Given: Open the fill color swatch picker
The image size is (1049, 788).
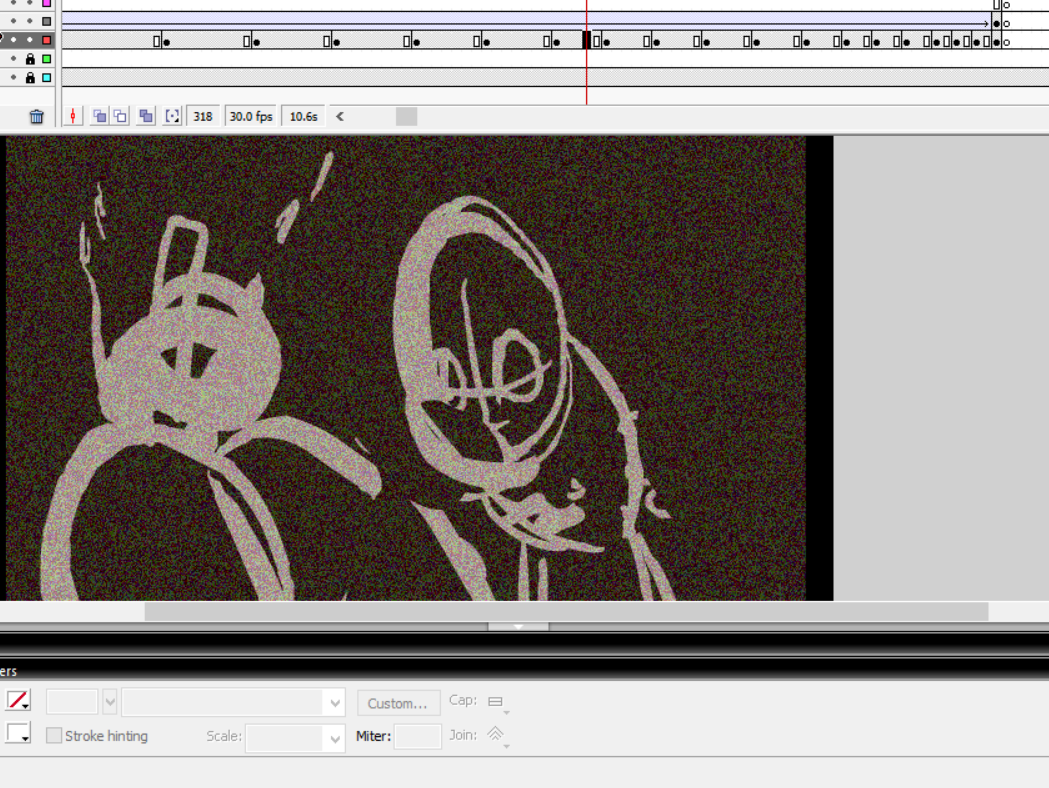Looking at the screenshot, I should click(18, 733).
